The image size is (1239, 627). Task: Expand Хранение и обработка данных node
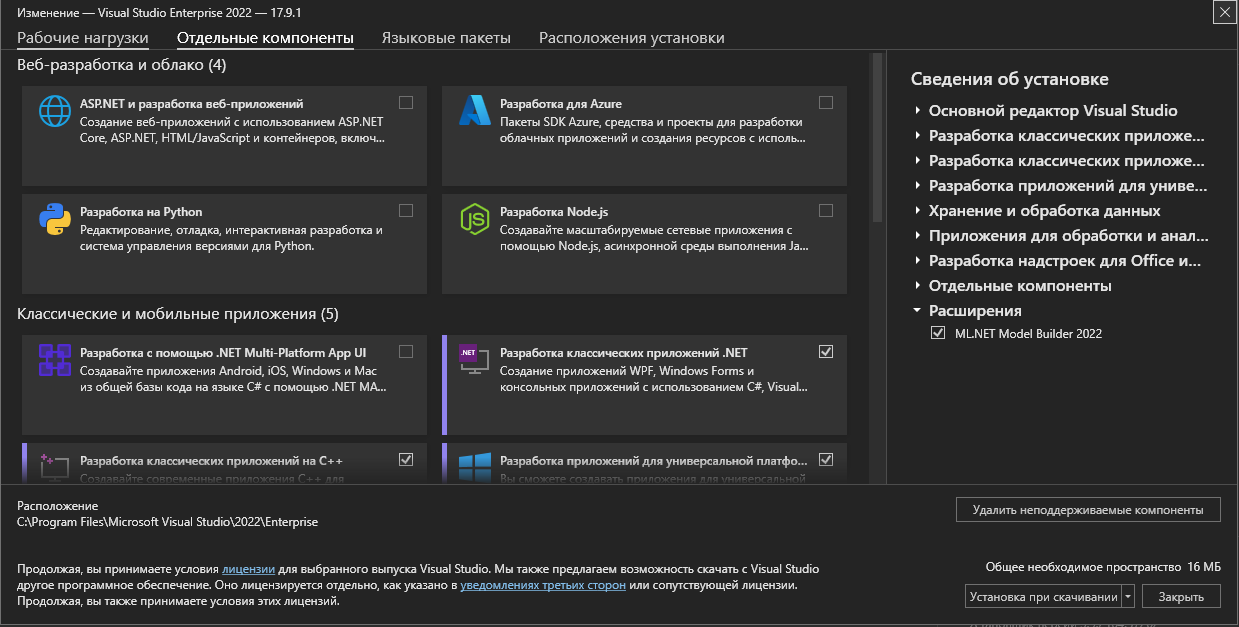(x=917, y=211)
